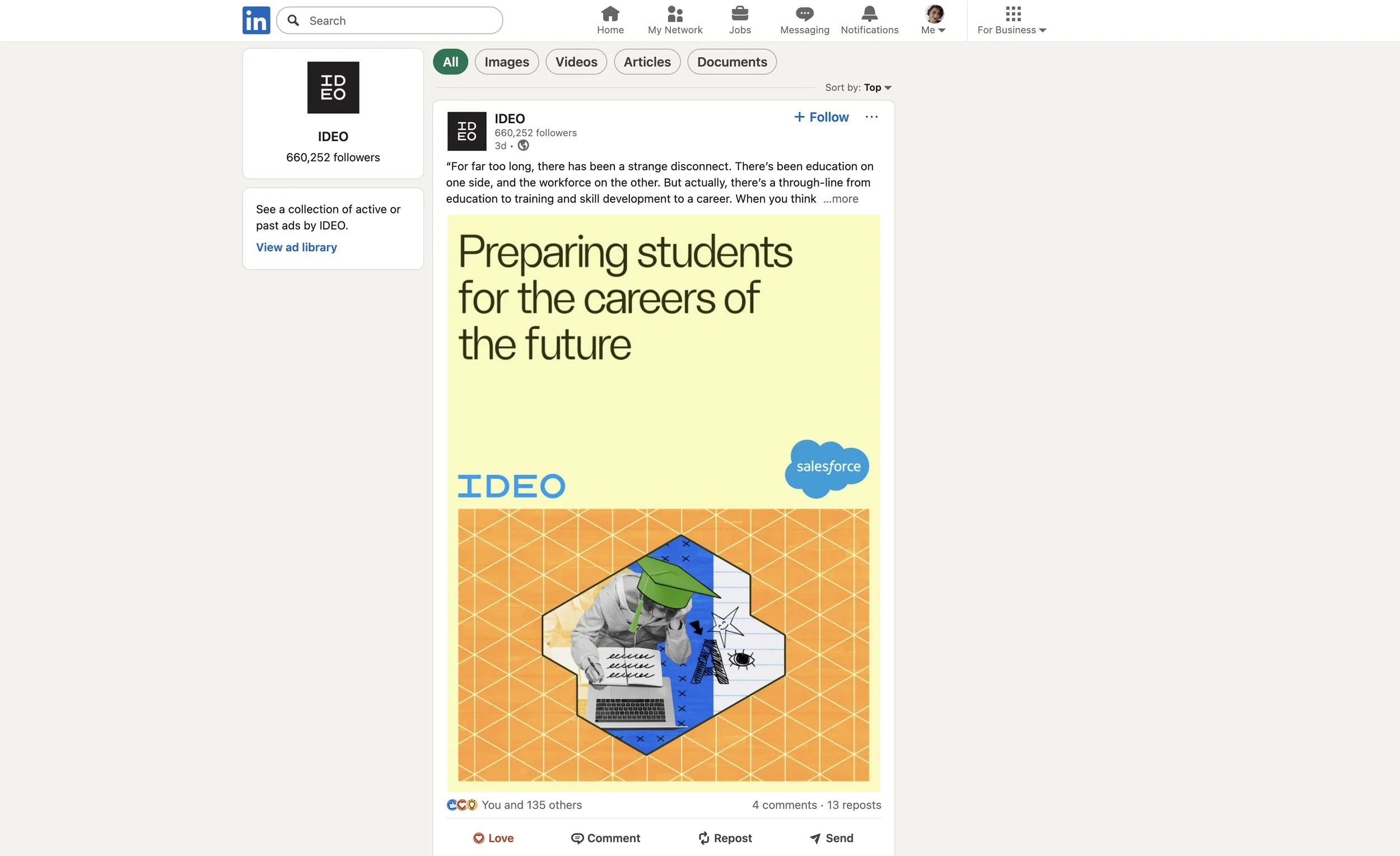1400x856 pixels.
Task: Open IDEO name in post header
Action: tap(510, 119)
